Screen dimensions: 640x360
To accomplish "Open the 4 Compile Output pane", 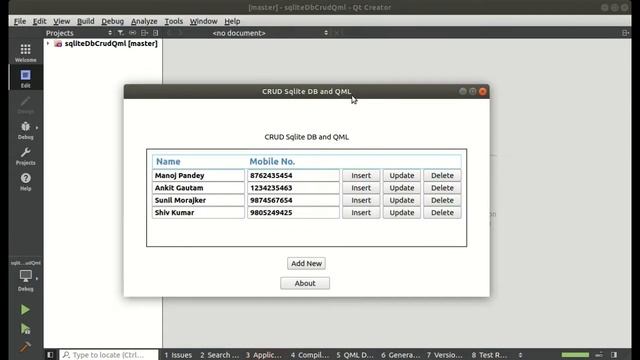I will 310,355.
